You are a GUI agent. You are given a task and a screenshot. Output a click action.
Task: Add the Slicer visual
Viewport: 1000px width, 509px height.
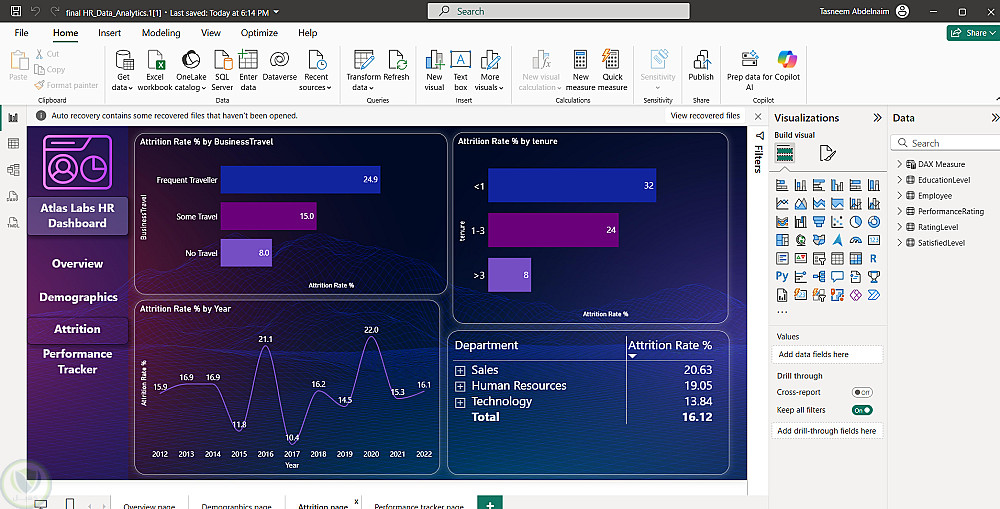point(819,258)
